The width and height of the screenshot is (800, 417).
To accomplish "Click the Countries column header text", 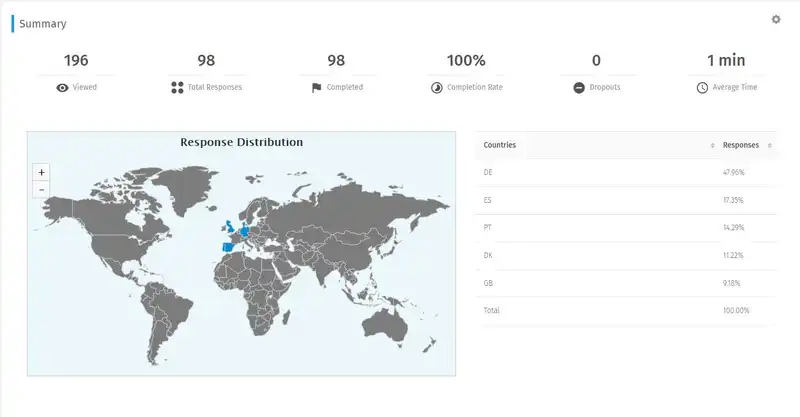I will 499,145.
